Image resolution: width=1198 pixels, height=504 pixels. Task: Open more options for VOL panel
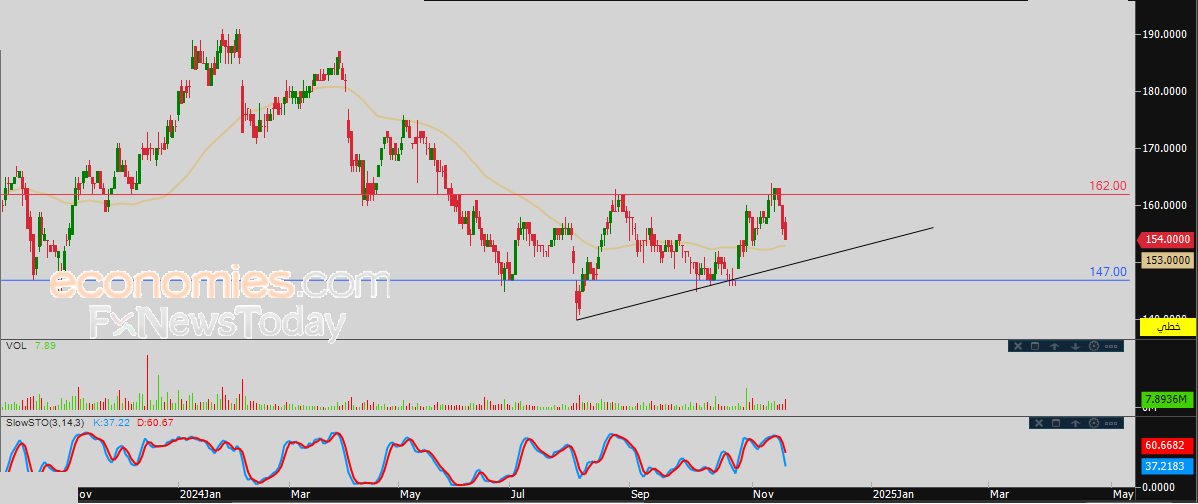[x=1111, y=347]
